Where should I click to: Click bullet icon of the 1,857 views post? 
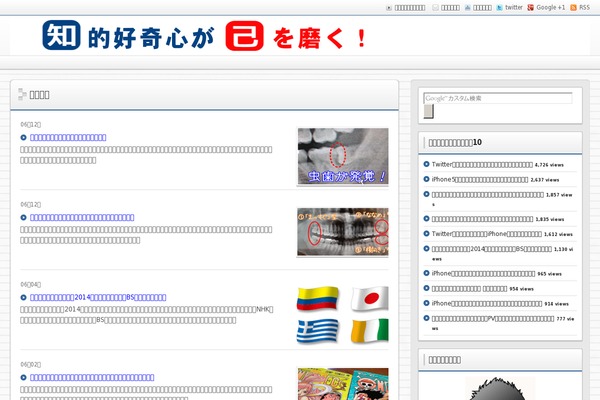(x=426, y=194)
